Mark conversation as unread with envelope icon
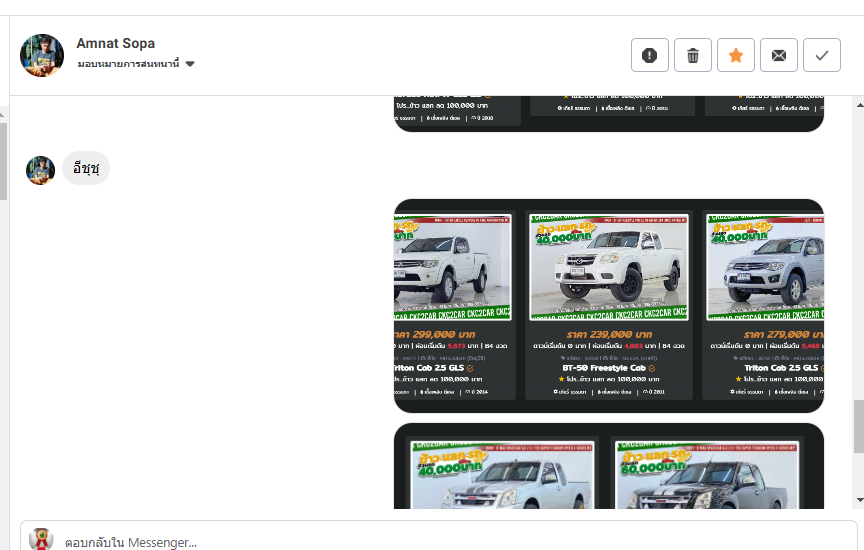Screen dimensions: 864x550 coord(779,55)
